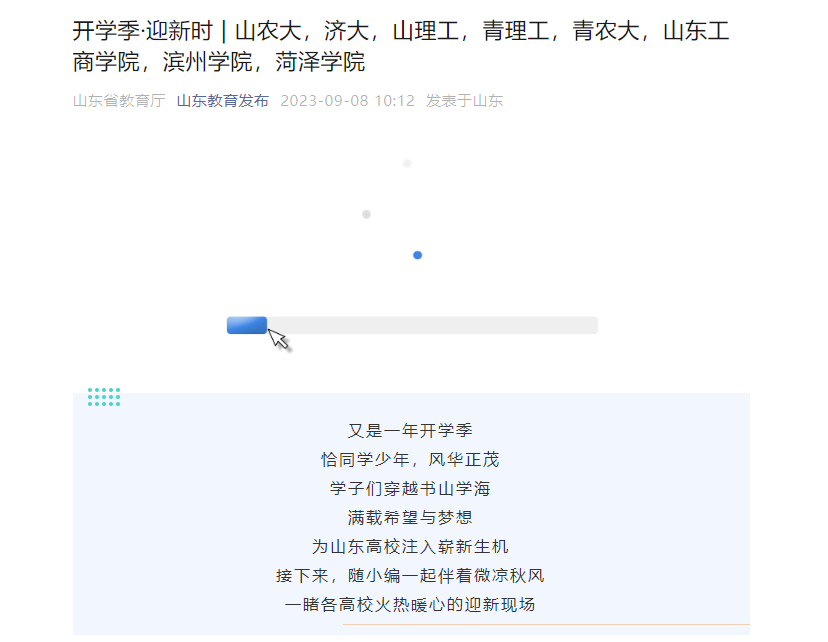
Task: Click the line 一睹各高校火热暖心的迎新现场
Action: [410, 605]
